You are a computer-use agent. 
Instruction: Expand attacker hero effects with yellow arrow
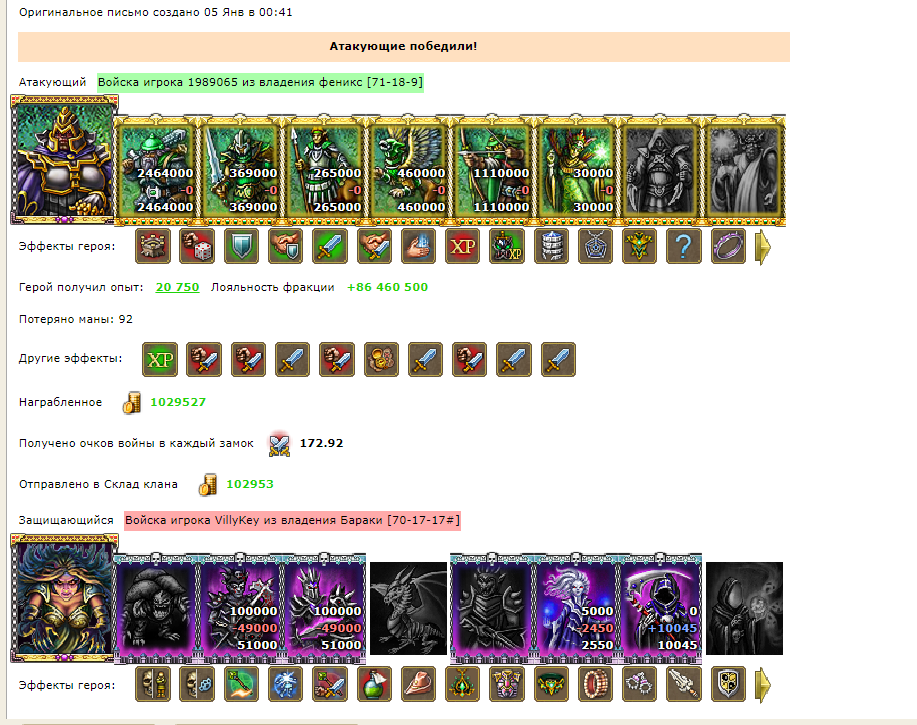(x=763, y=247)
